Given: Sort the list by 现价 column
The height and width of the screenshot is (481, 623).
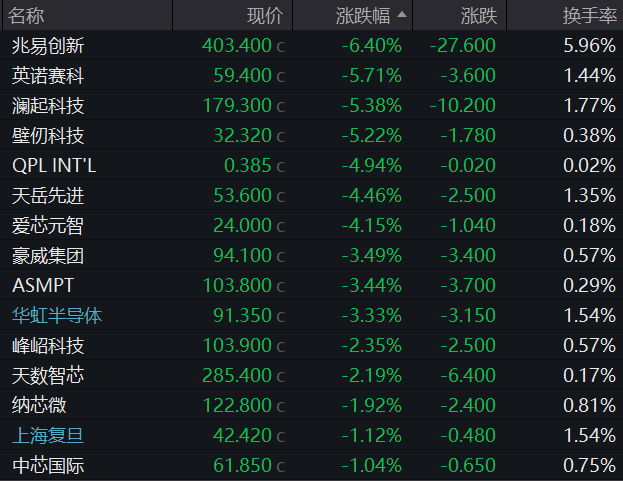Looking at the screenshot, I should (x=265, y=16).
